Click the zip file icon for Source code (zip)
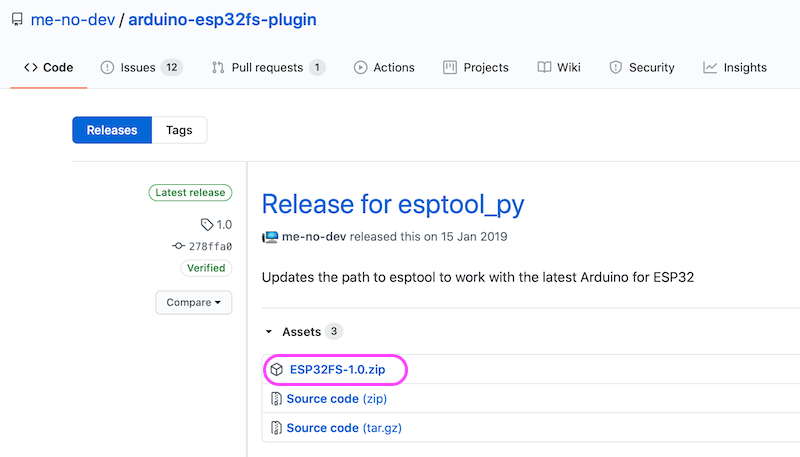 click(276, 398)
